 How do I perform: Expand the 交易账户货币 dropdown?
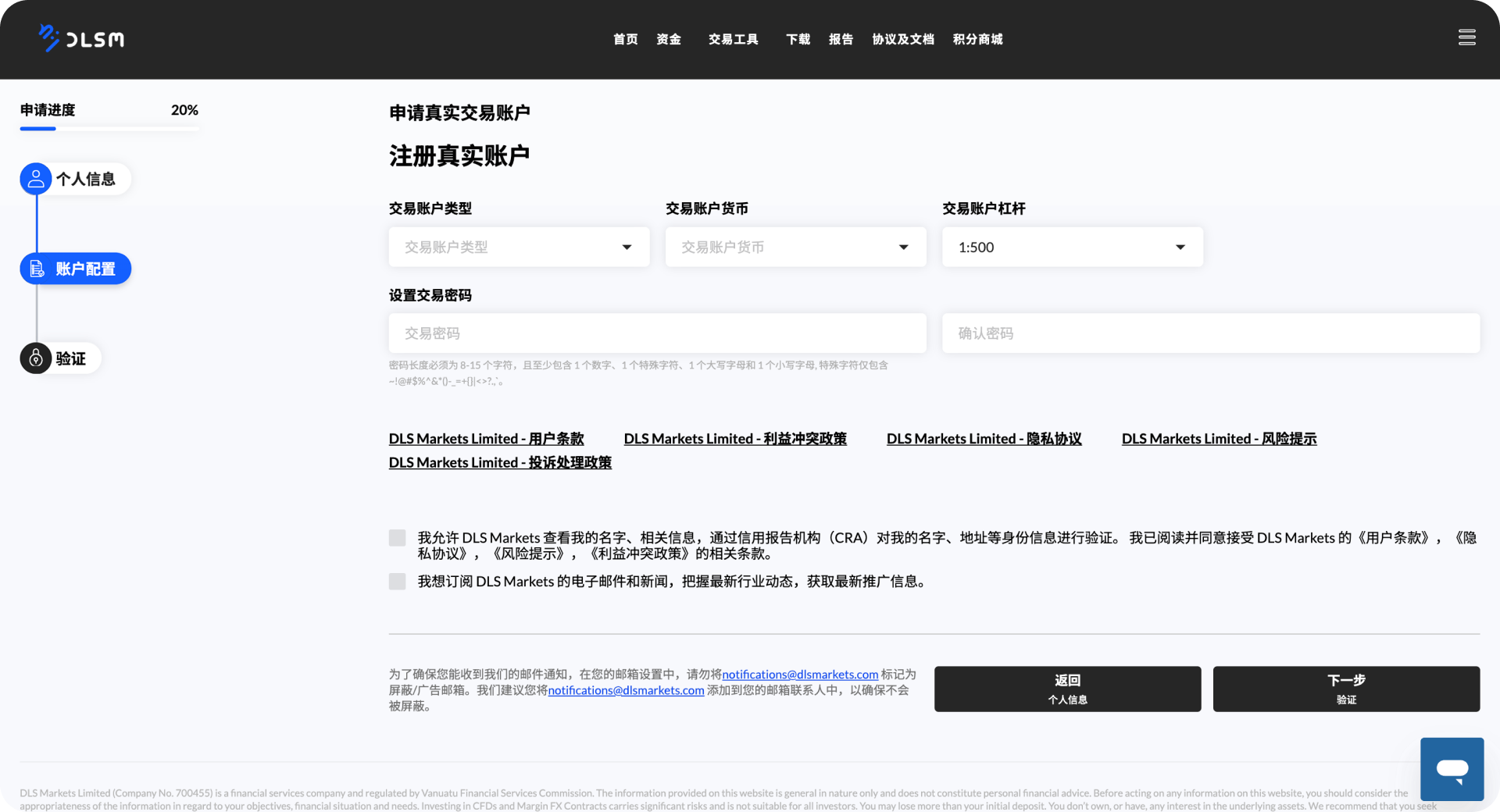pyautogui.click(x=795, y=247)
